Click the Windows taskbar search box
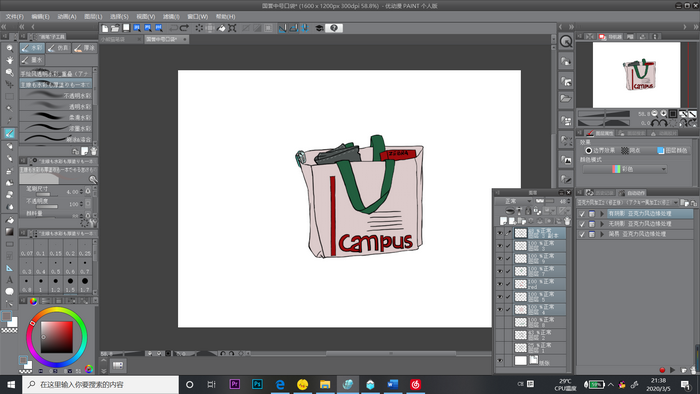 click(x=100, y=384)
